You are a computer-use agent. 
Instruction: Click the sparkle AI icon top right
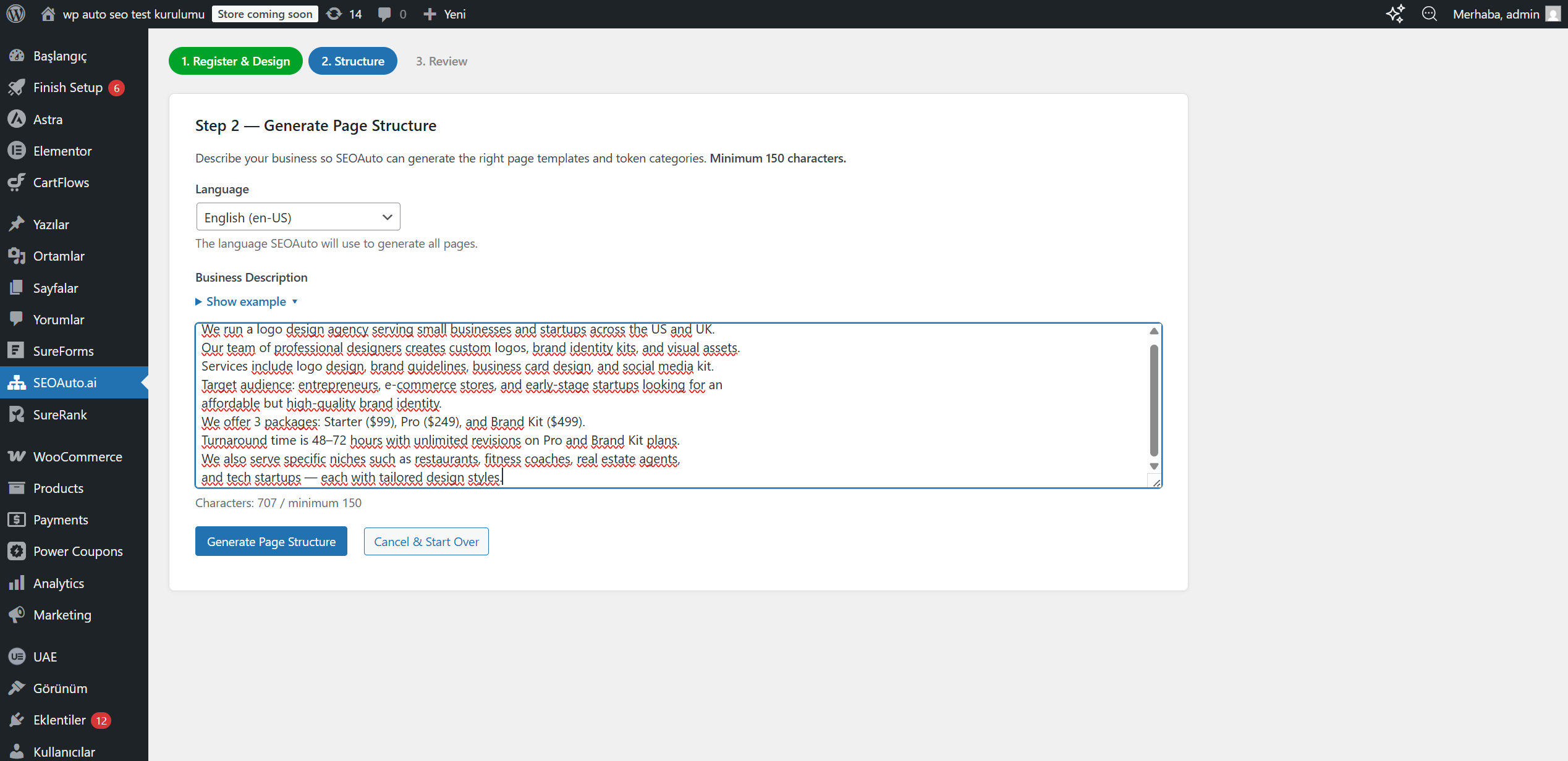click(1396, 14)
